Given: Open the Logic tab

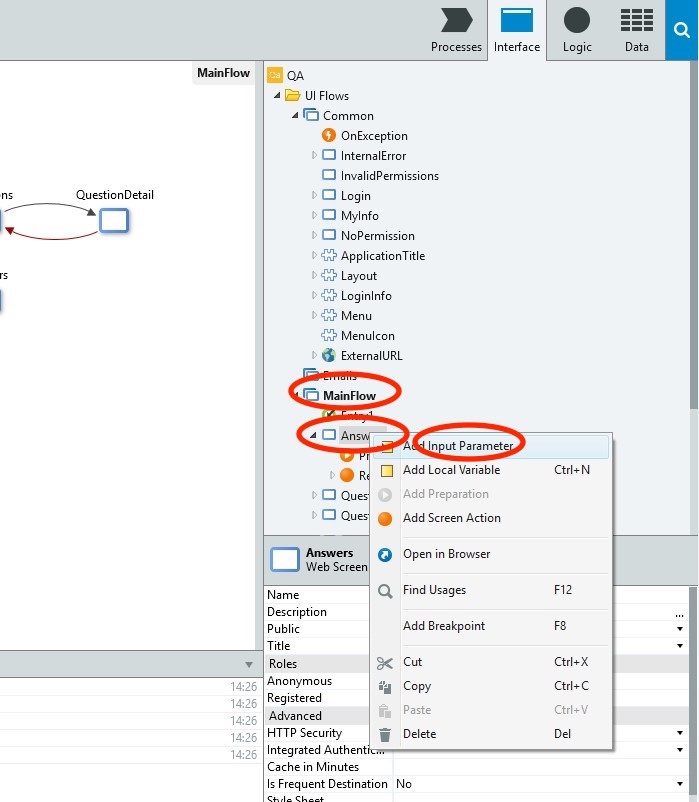Looking at the screenshot, I should click(577, 30).
